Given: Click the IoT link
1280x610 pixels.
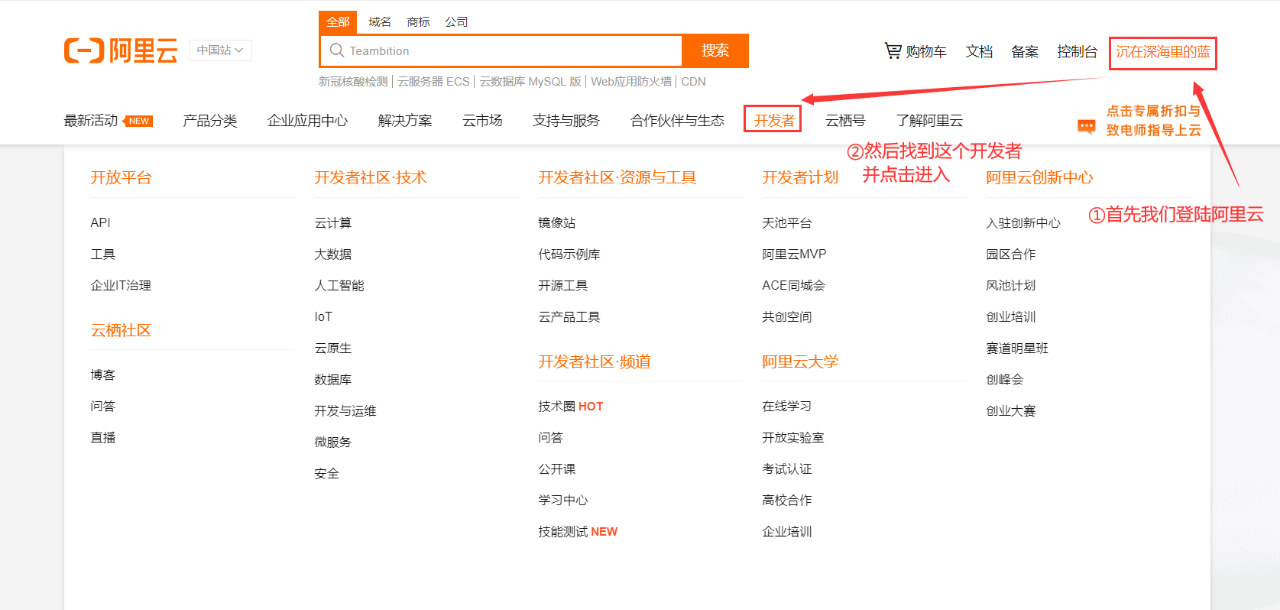Looking at the screenshot, I should pyautogui.click(x=323, y=317).
